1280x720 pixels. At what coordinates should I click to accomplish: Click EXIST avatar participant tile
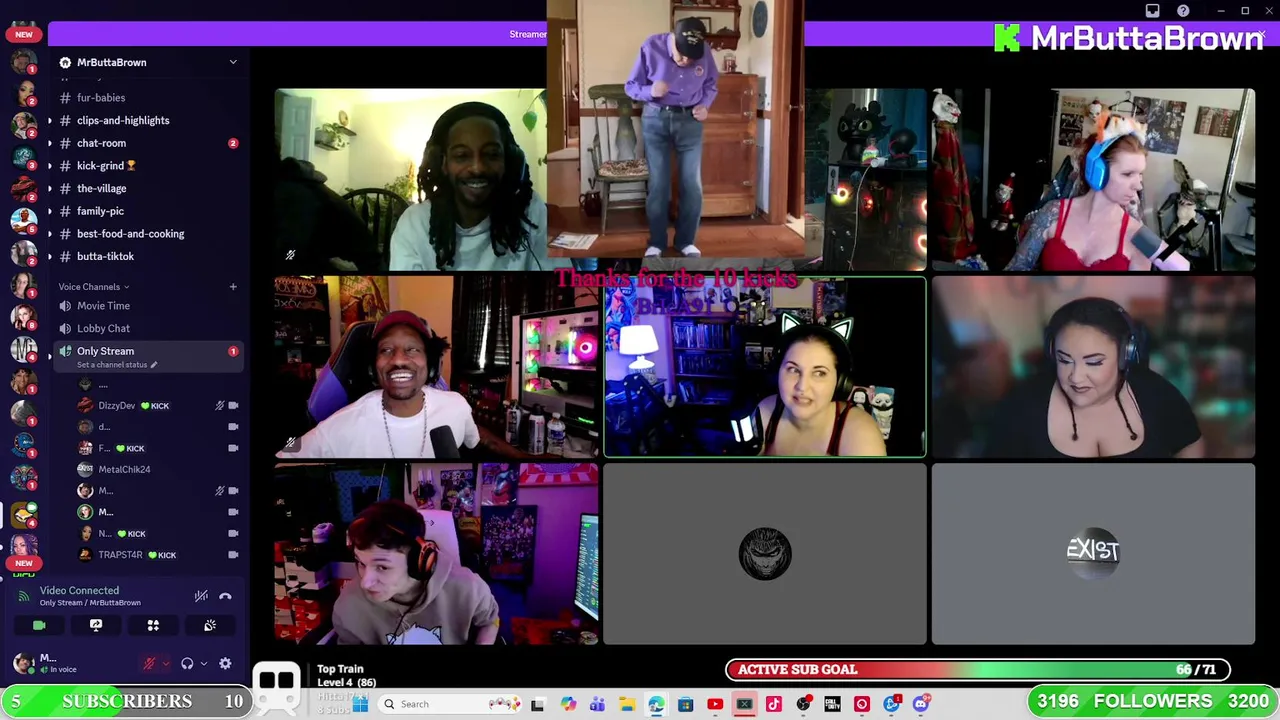(x=1093, y=554)
